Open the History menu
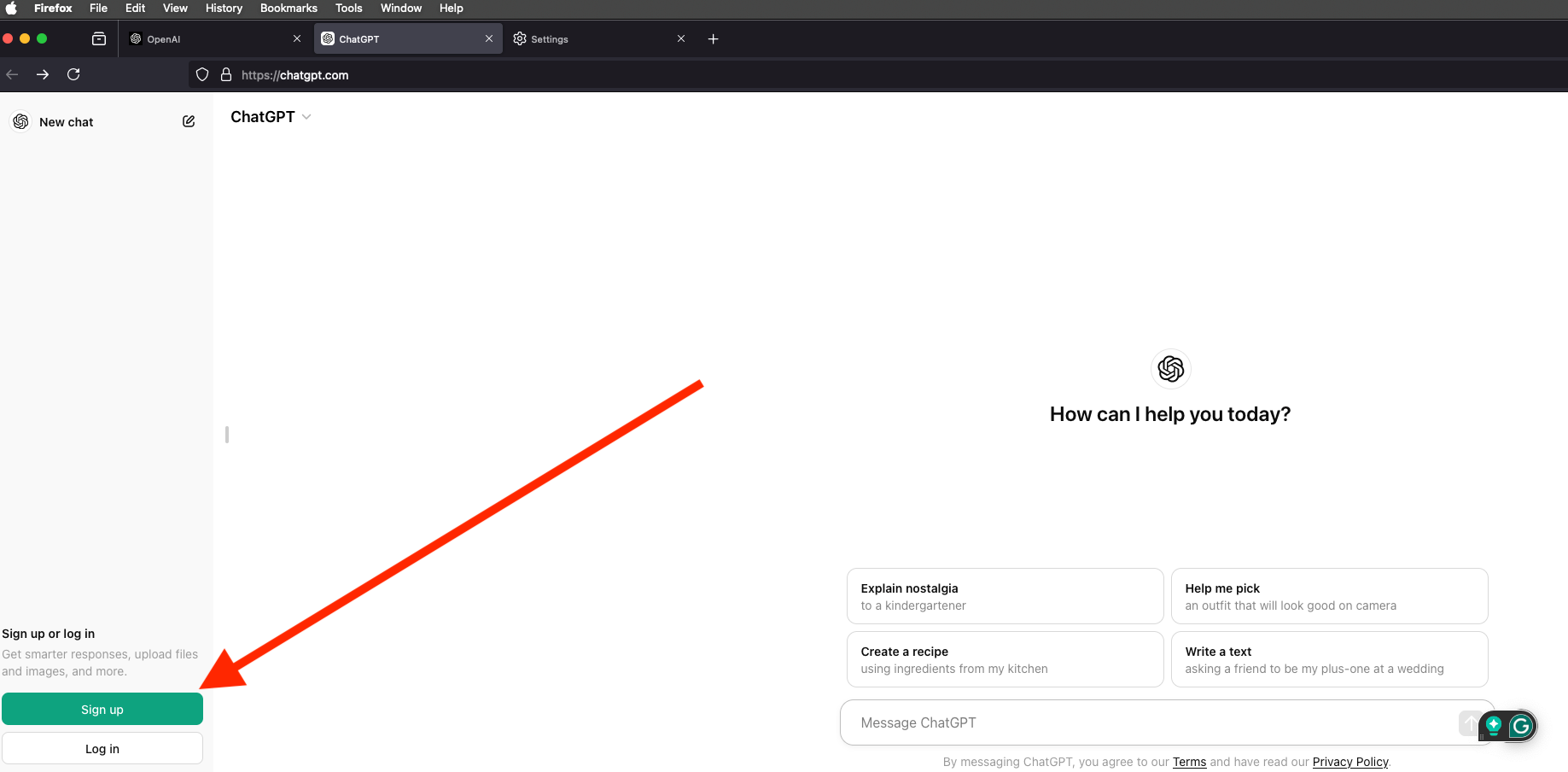 coord(224,8)
